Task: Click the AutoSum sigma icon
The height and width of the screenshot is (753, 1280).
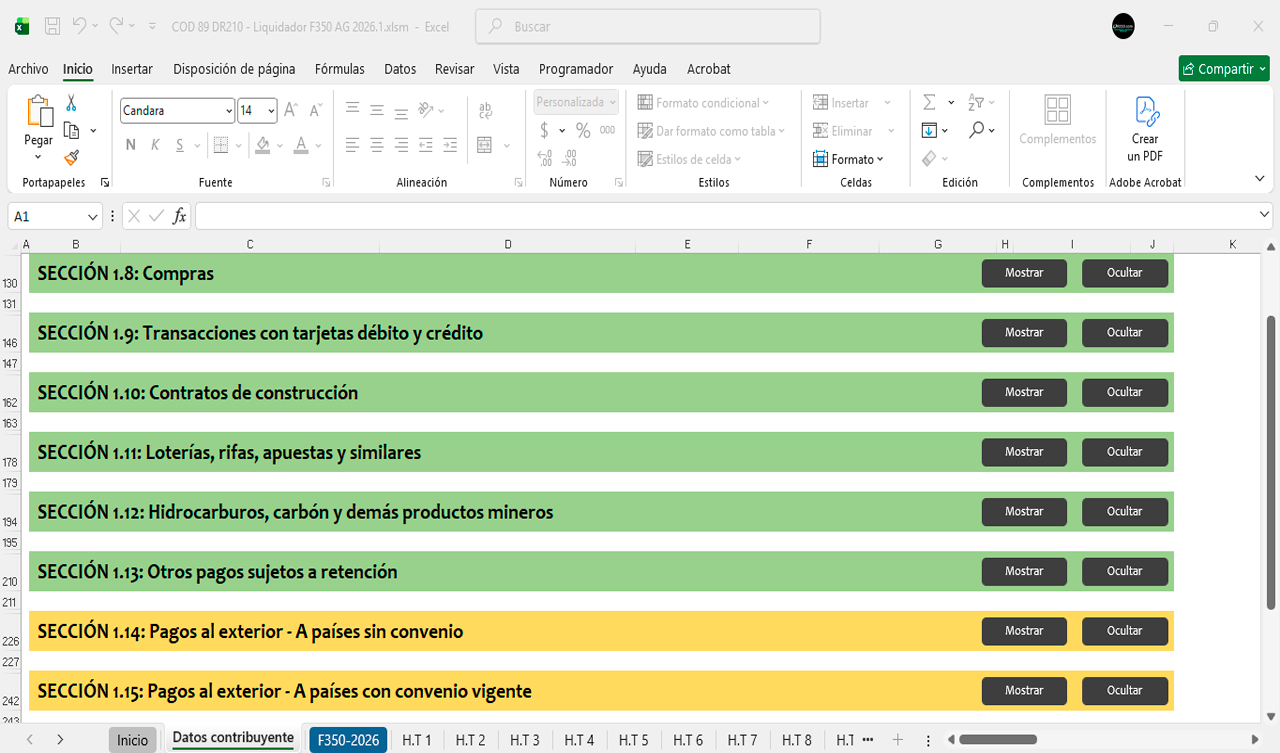Action: [x=929, y=103]
